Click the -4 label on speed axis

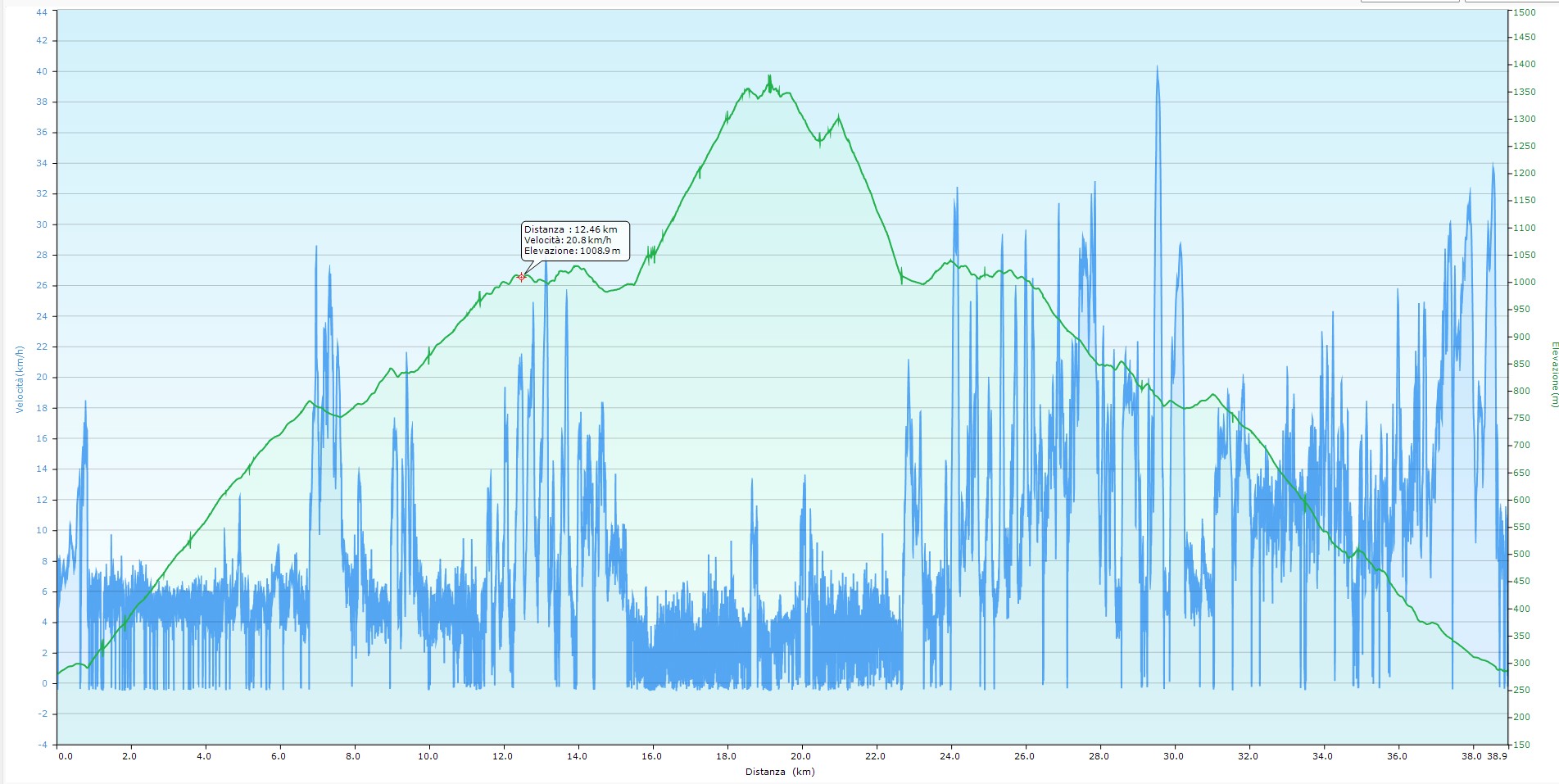tap(42, 745)
